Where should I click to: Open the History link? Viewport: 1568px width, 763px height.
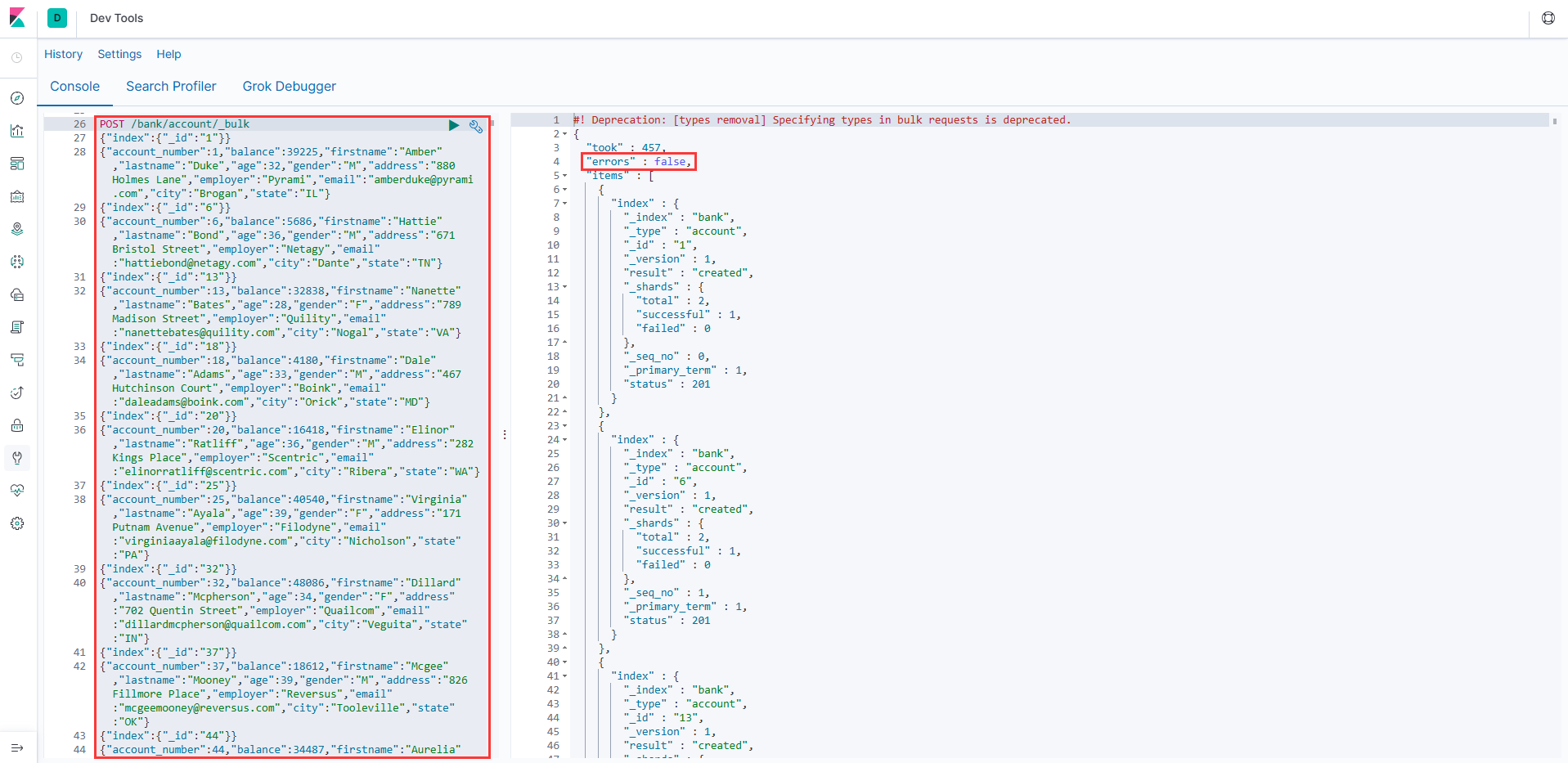pyautogui.click(x=63, y=54)
